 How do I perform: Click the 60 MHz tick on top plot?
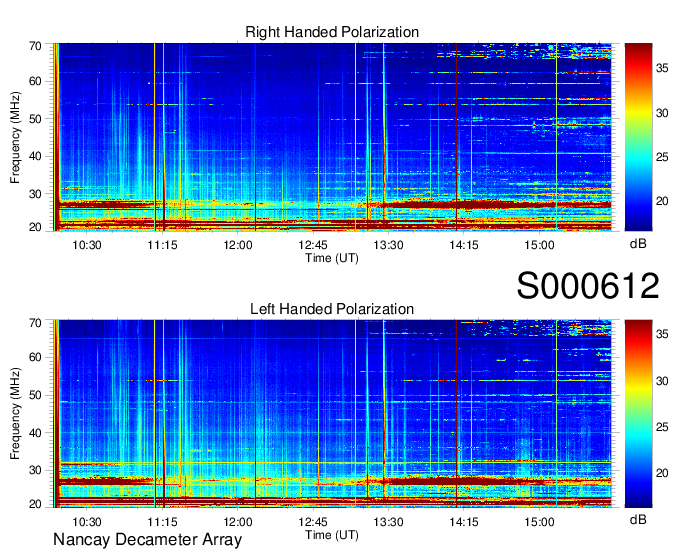[35, 81]
